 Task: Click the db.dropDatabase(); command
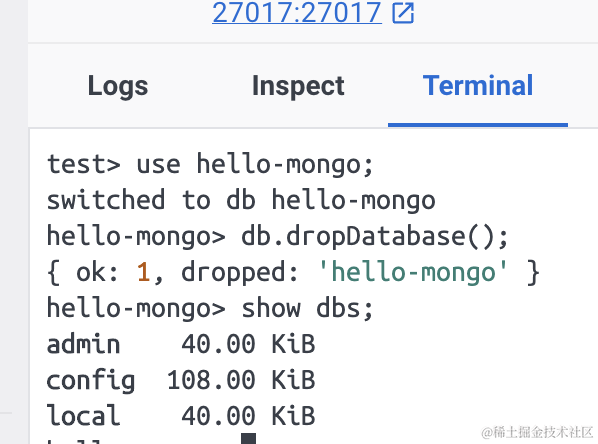(x=375, y=236)
